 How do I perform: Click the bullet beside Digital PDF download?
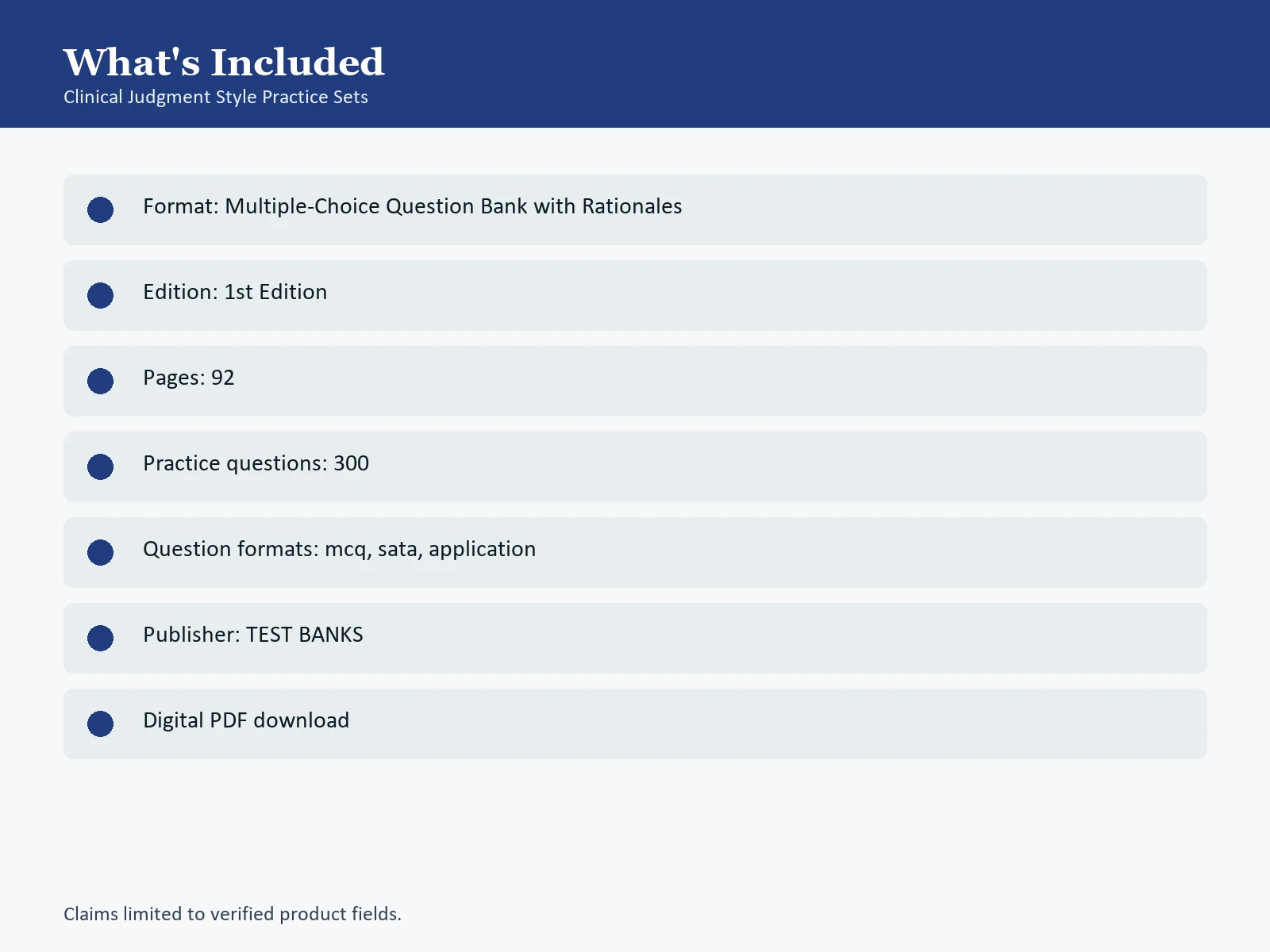coord(100,724)
